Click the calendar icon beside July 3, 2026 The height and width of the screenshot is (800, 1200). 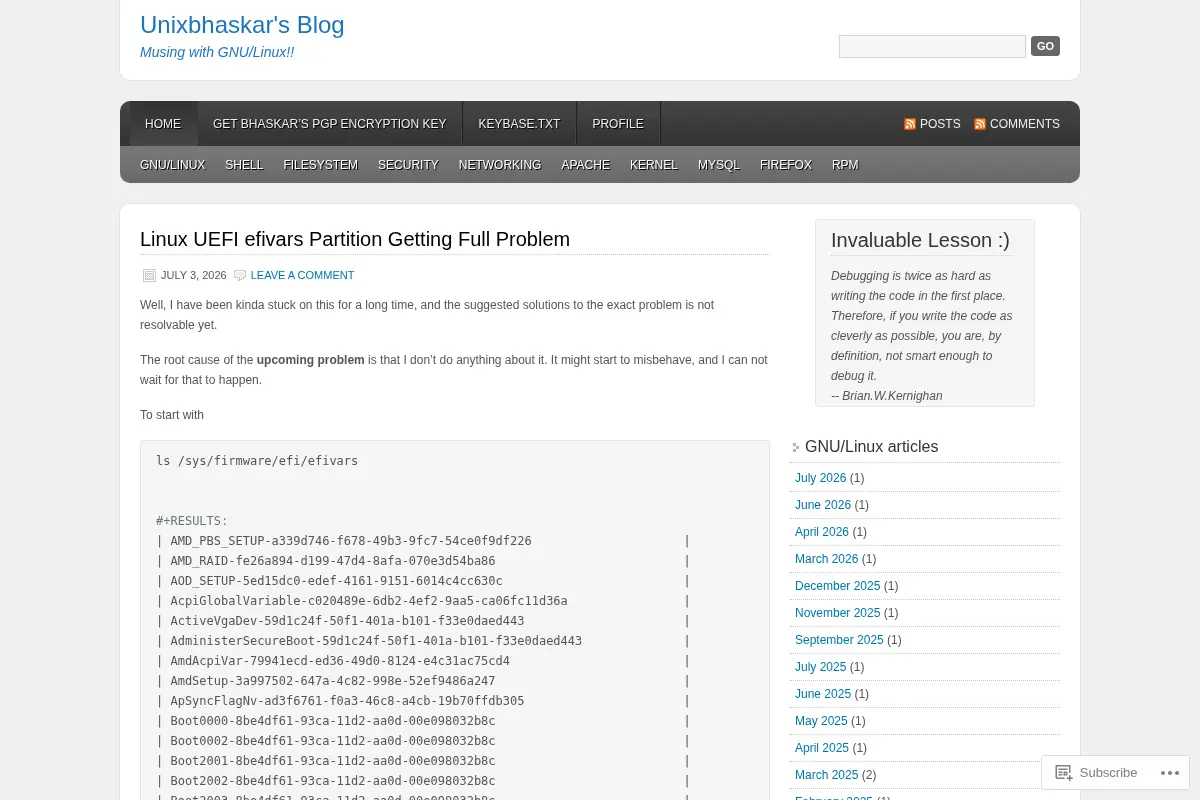149,275
